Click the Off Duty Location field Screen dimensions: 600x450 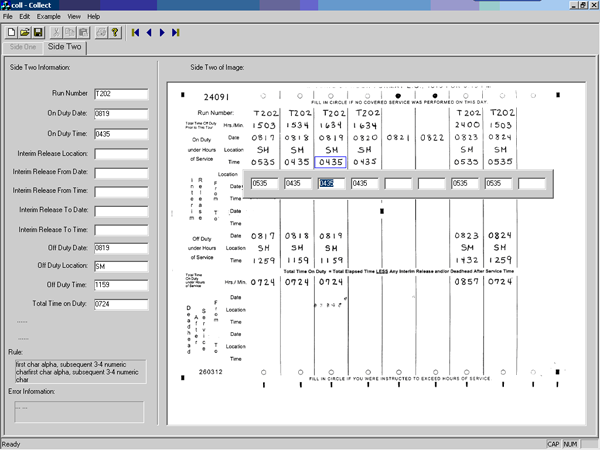[x=121, y=266]
